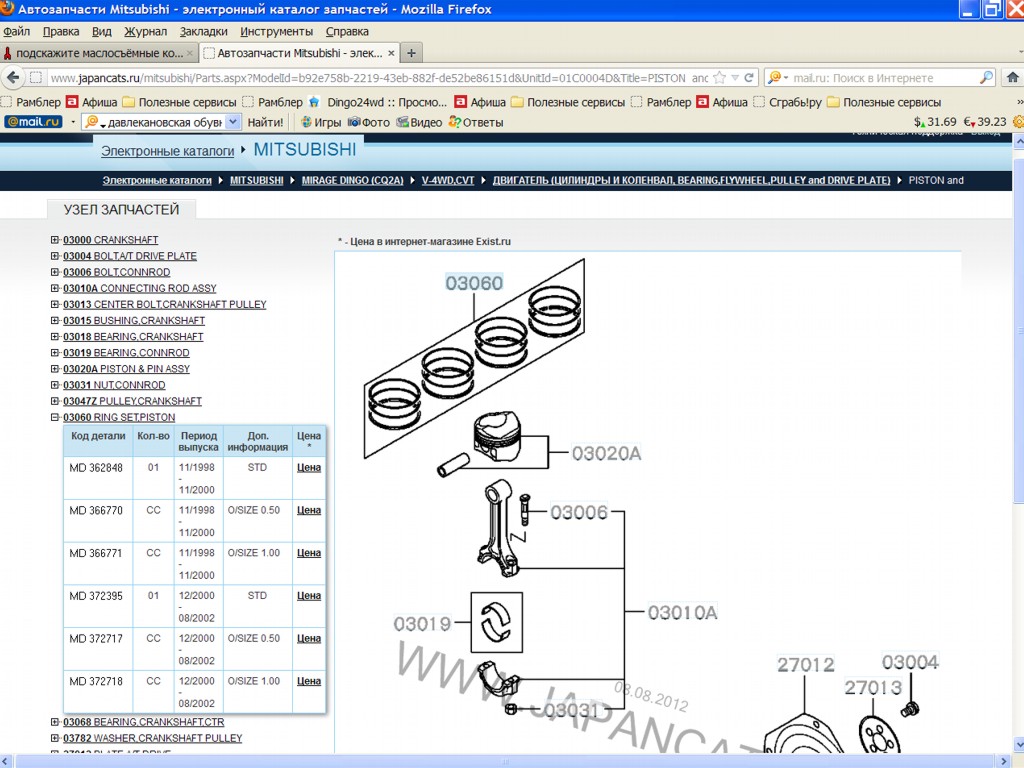Close the 'подскажите маслосъёмные' tab
Screen dimensions: 1024x768
pyautogui.click(x=189, y=53)
